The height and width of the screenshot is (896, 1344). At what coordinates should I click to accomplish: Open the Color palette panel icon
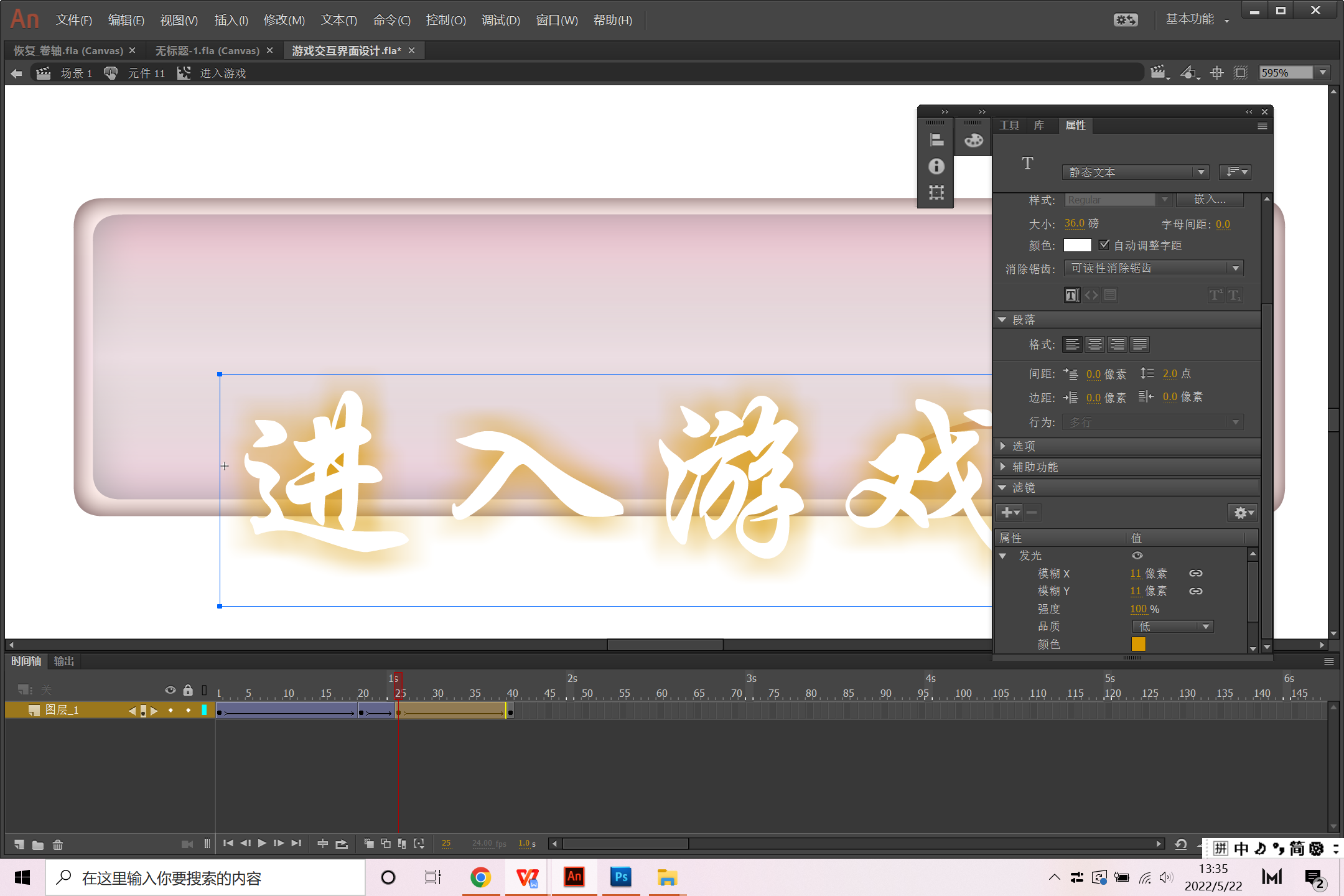pyautogui.click(x=974, y=141)
